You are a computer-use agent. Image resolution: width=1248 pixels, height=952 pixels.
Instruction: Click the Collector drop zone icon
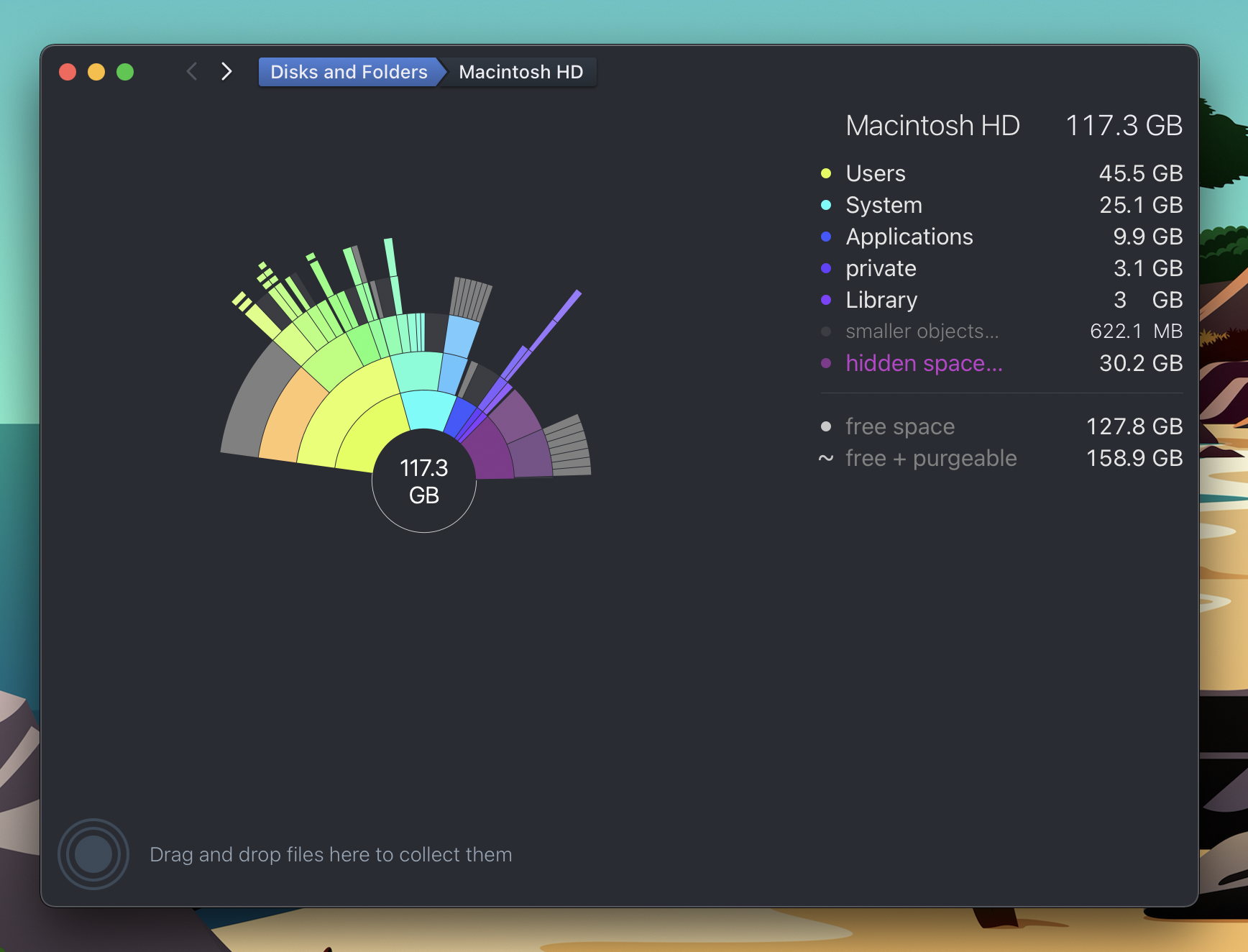coord(93,853)
